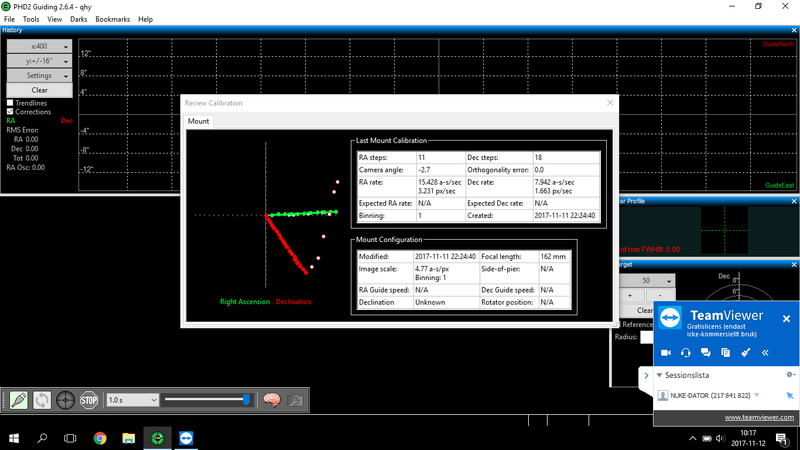
Task: Open the y:+/-16" scale dropdown
Action: (x=39, y=61)
